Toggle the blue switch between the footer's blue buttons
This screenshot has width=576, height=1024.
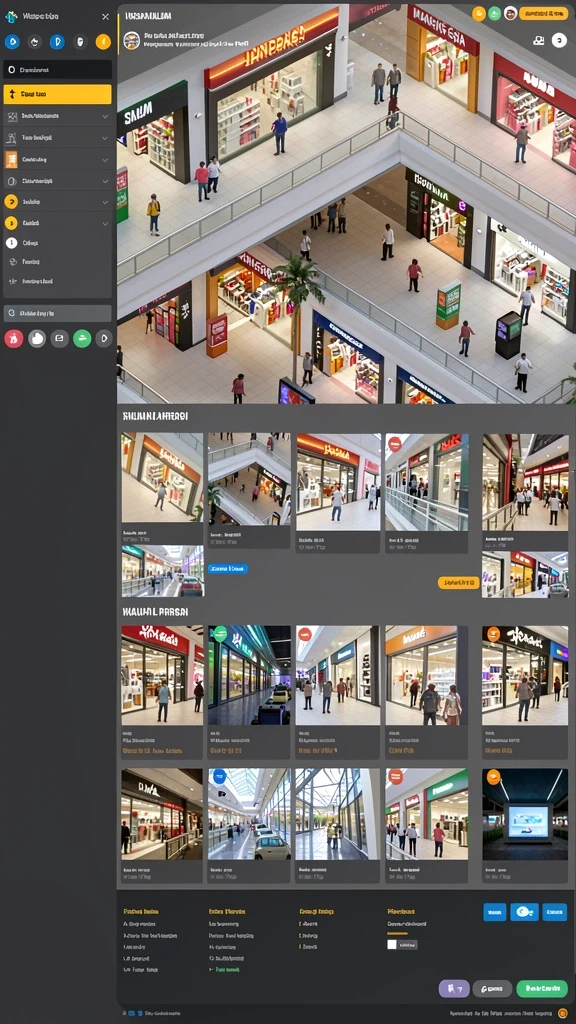(x=524, y=912)
